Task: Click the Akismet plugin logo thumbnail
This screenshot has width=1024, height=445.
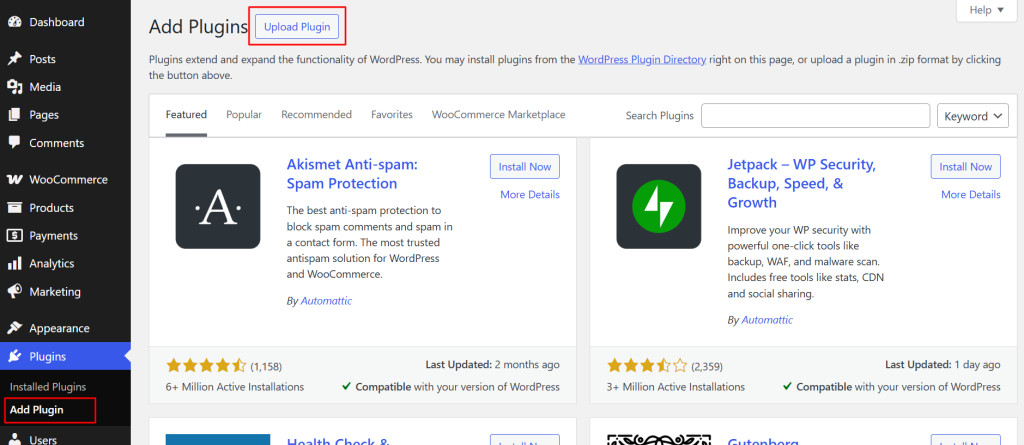Action: click(218, 206)
